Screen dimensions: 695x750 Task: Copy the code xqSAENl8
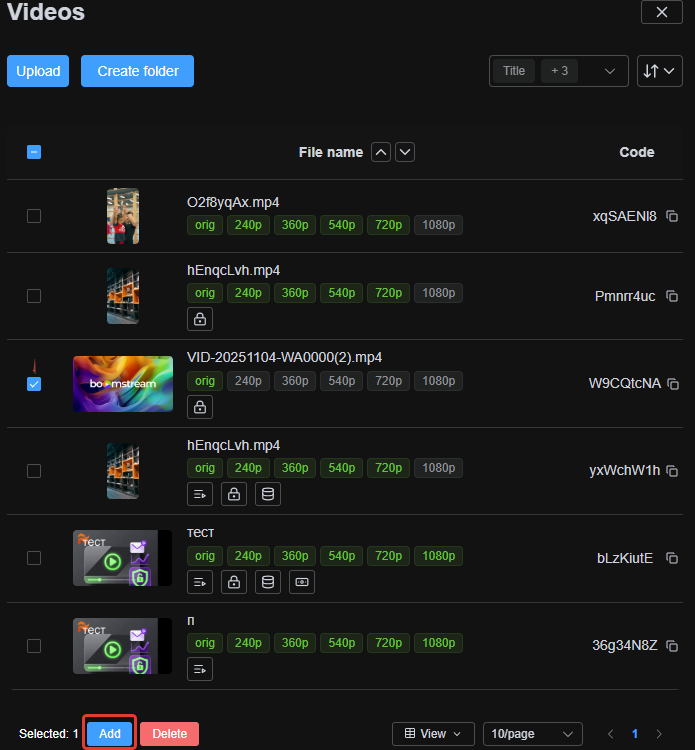click(672, 216)
